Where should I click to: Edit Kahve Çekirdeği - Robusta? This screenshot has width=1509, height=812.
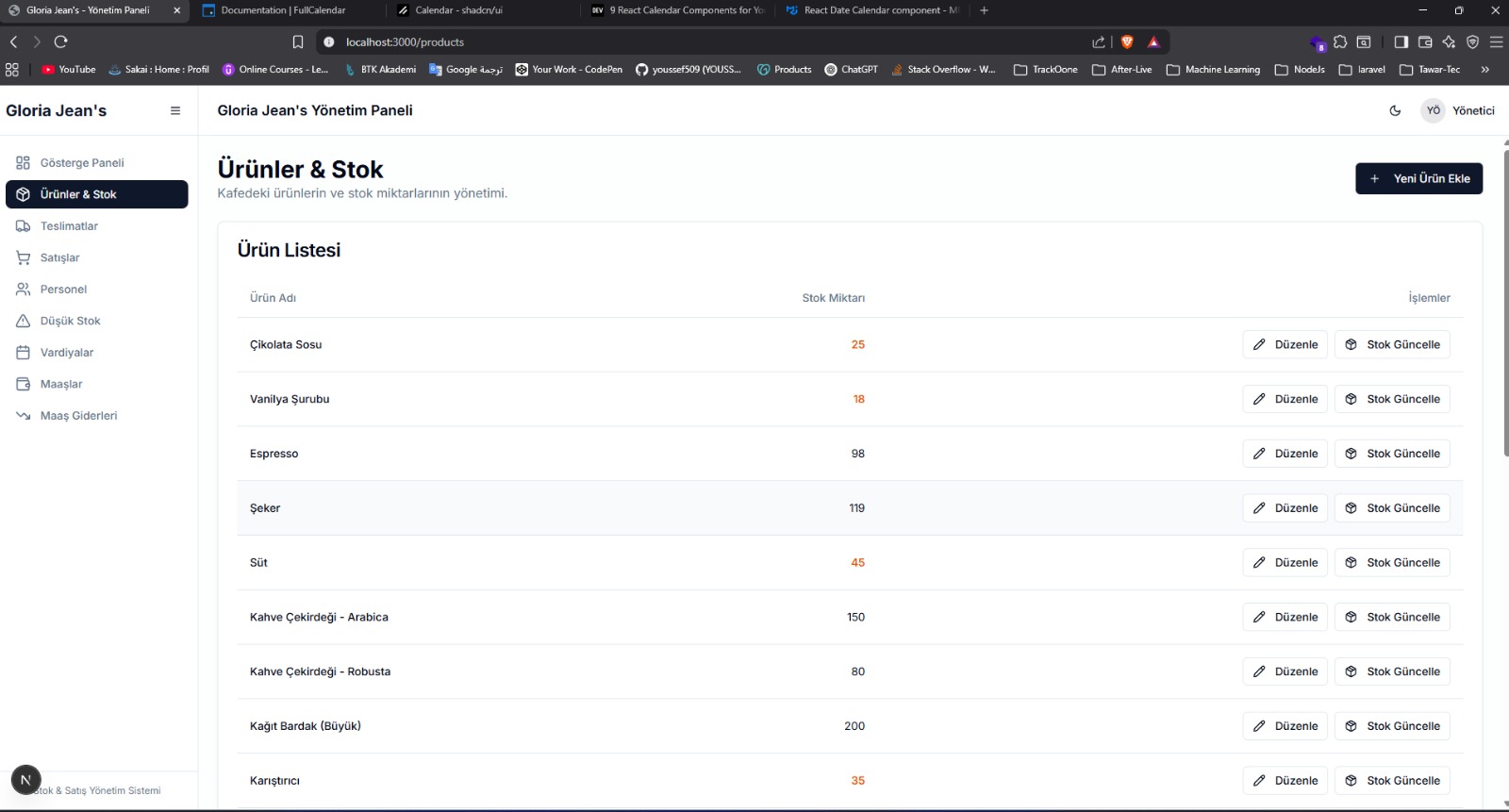1285,671
